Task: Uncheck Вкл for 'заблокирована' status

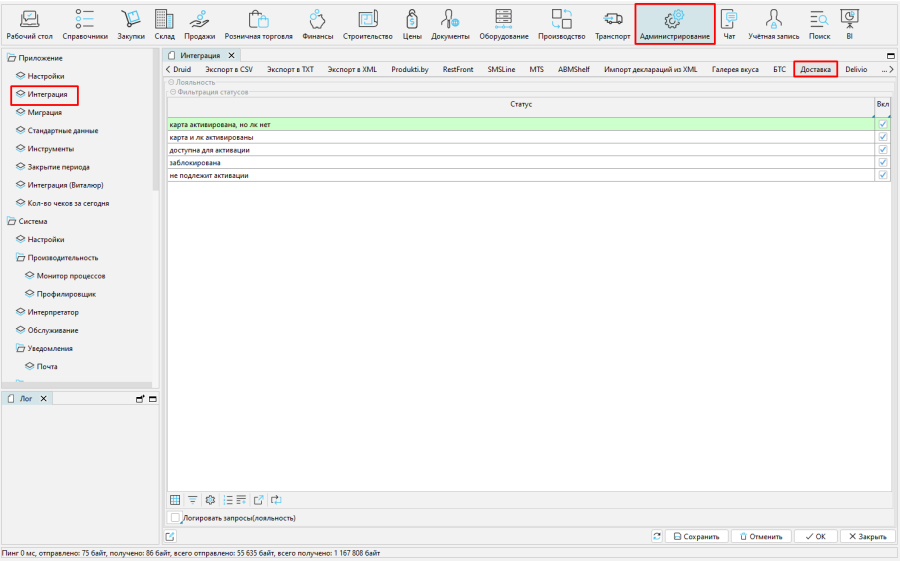Action: (x=883, y=162)
